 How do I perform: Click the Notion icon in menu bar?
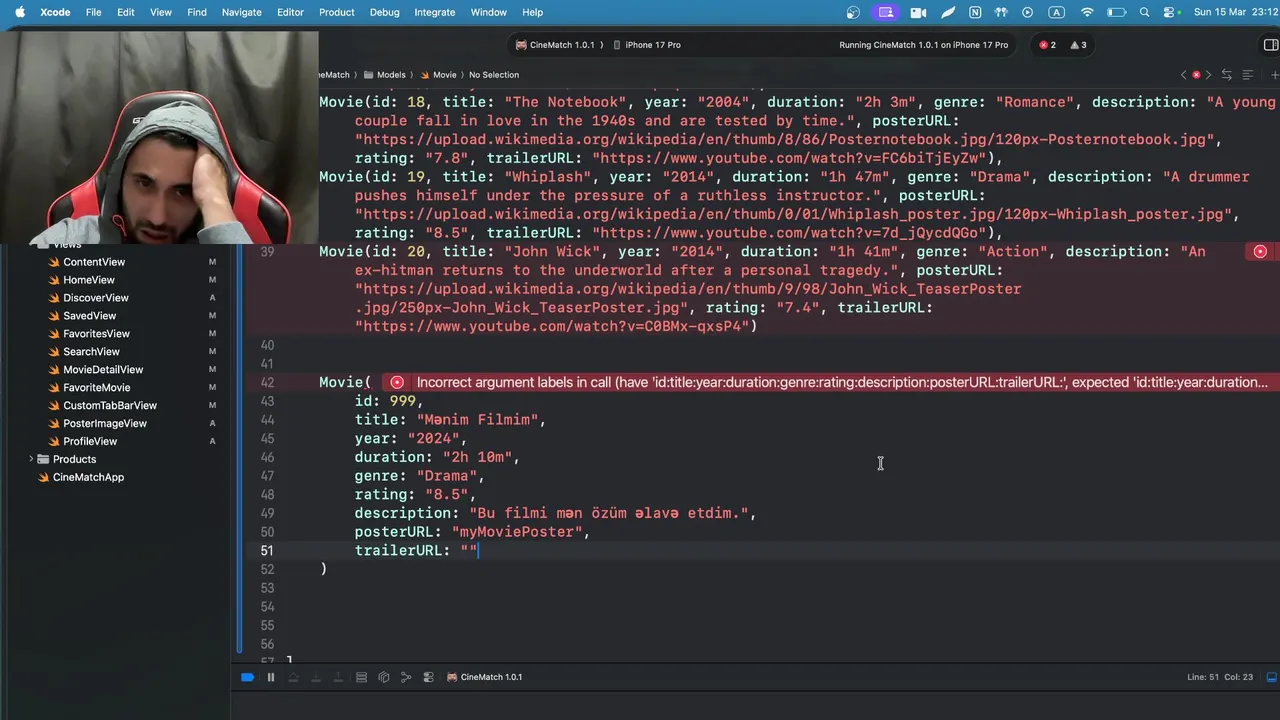pyautogui.click(x=974, y=12)
